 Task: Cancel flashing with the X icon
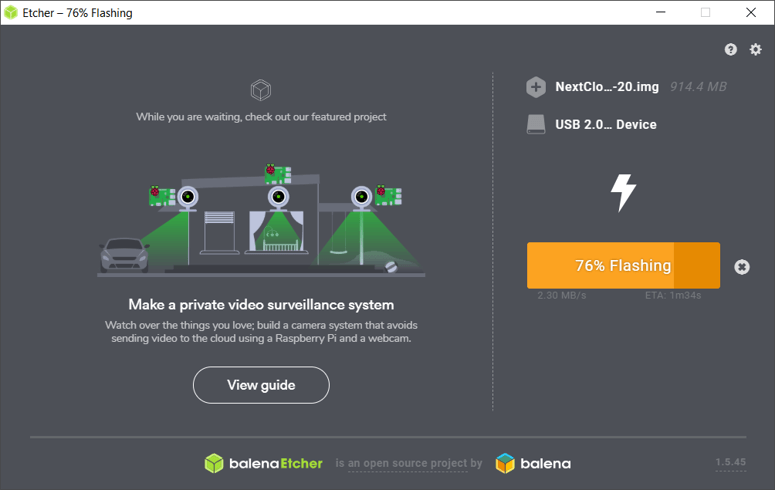tap(741, 267)
